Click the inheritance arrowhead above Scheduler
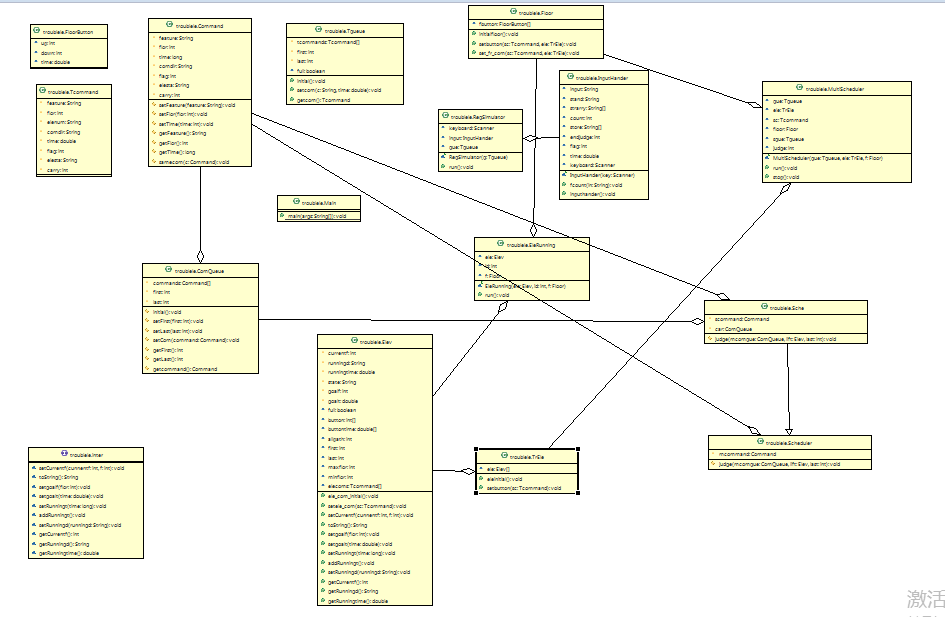 click(x=789, y=431)
